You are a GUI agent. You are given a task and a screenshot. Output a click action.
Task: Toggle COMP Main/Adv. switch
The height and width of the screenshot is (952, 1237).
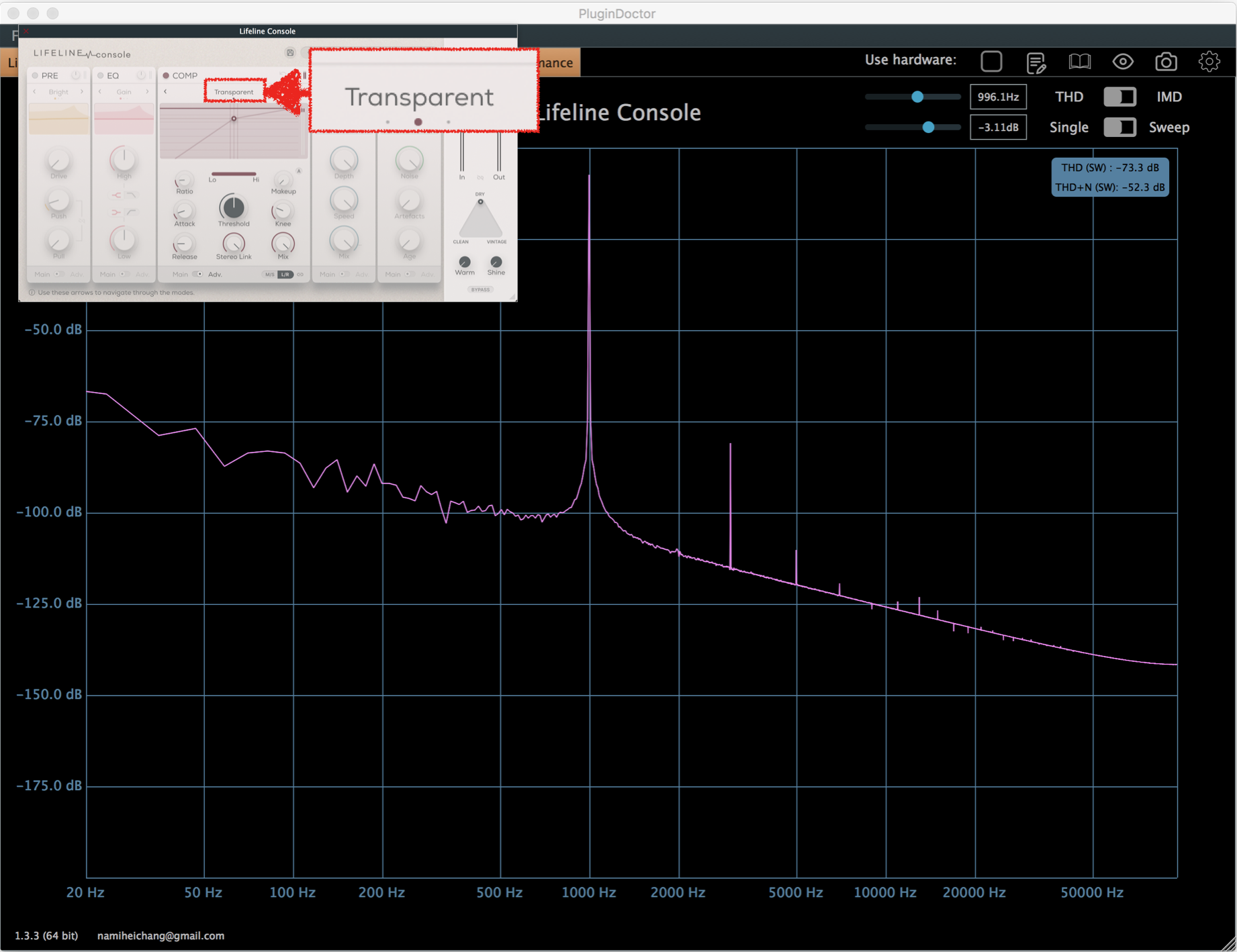tap(197, 274)
